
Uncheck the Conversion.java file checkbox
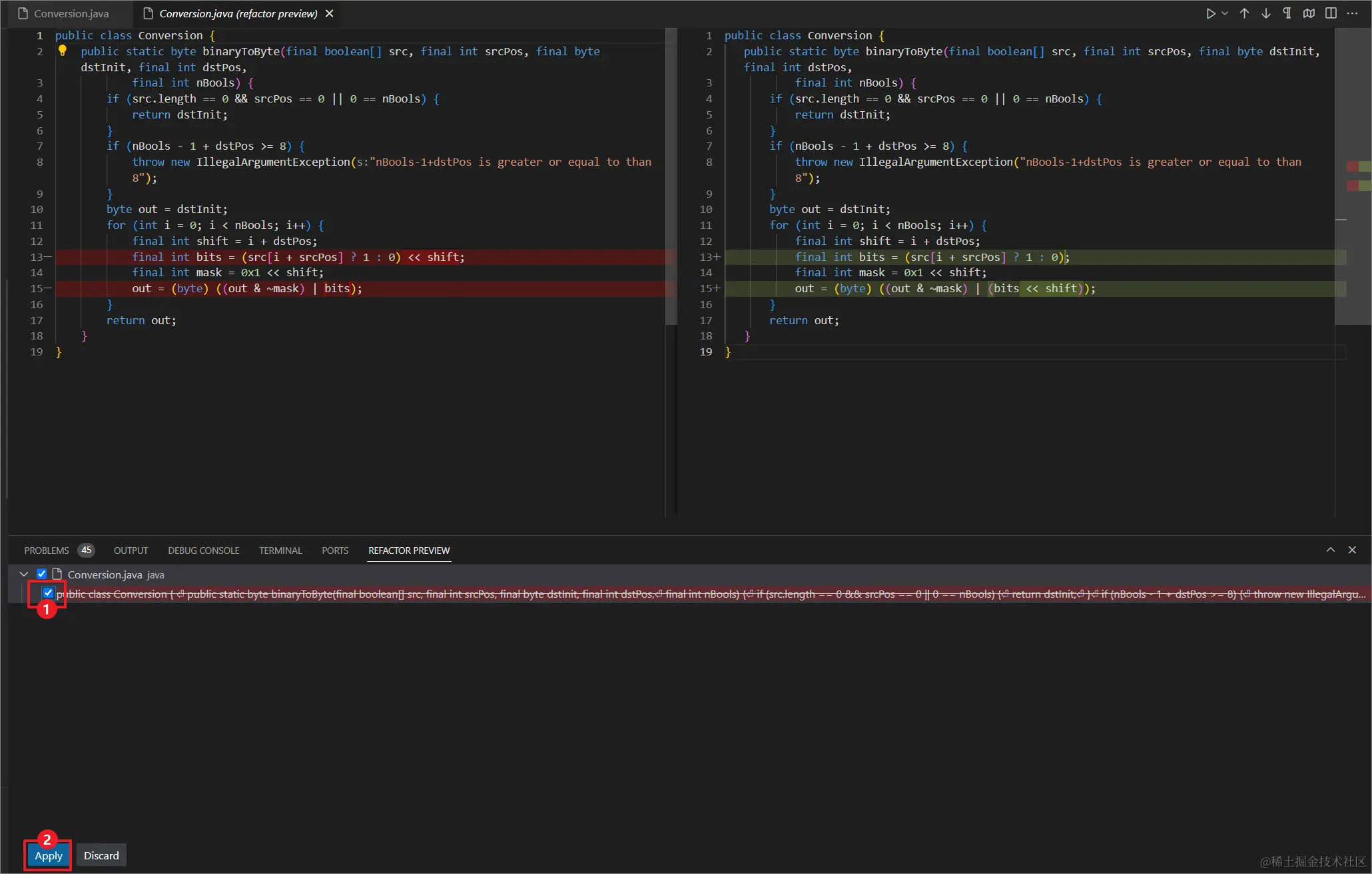click(x=41, y=574)
